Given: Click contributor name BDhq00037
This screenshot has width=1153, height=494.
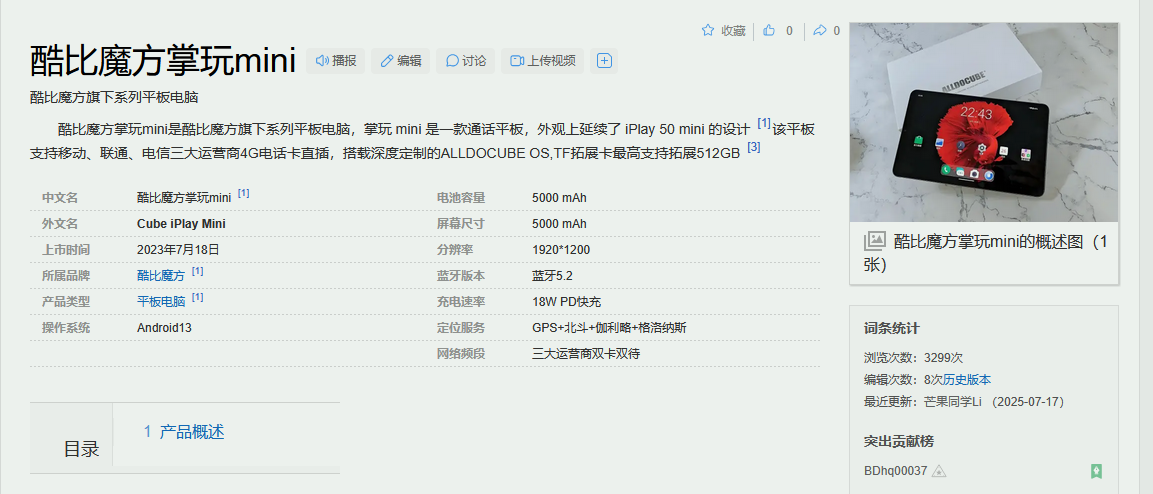Looking at the screenshot, I should 896,470.
